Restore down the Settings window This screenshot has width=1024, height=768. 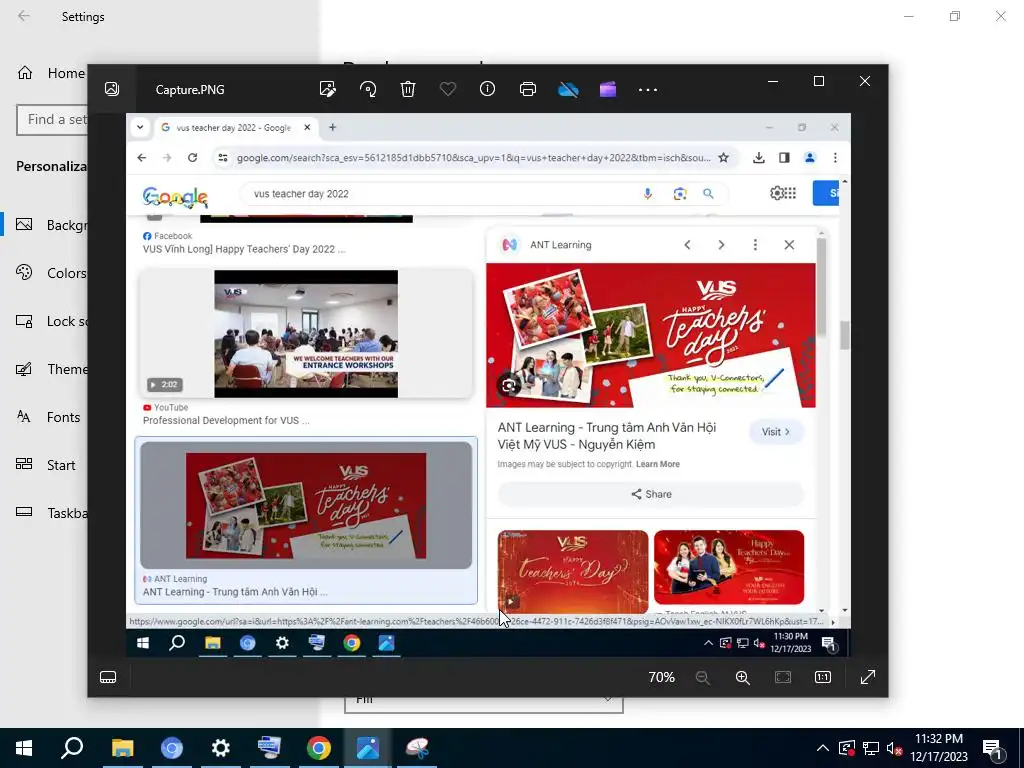[955, 16]
